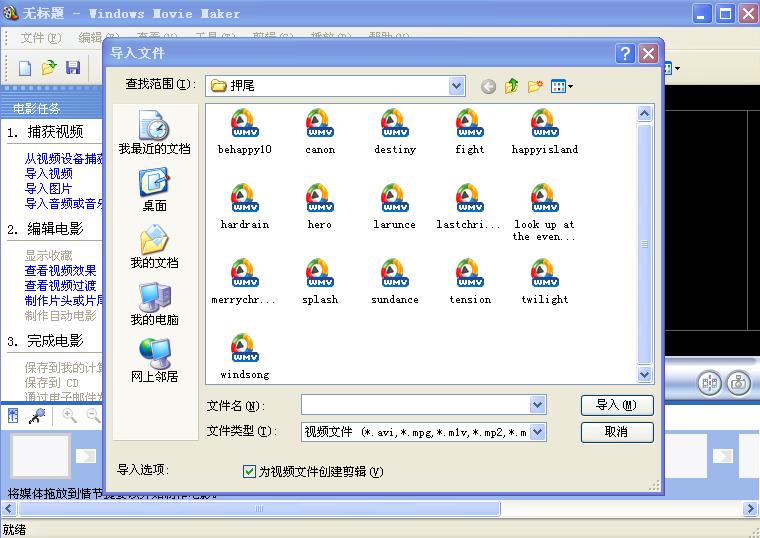Select the sundance WMV file

tap(395, 282)
